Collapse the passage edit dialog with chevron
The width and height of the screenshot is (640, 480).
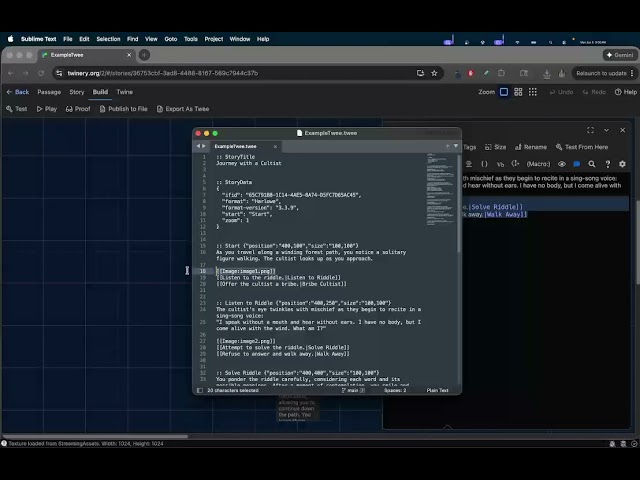point(607,130)
